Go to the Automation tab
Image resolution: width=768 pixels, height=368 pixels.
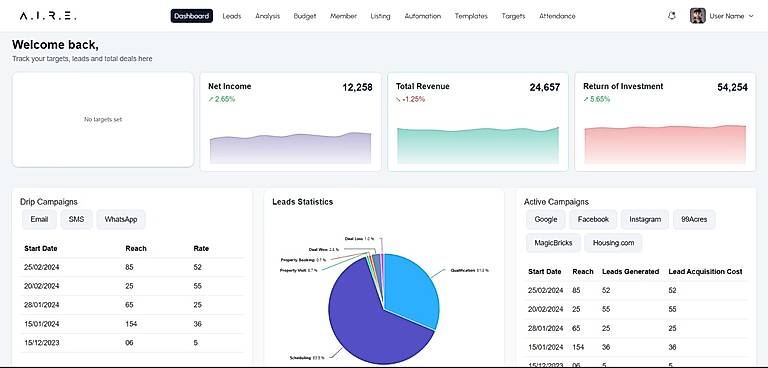(x=423, y=16)
